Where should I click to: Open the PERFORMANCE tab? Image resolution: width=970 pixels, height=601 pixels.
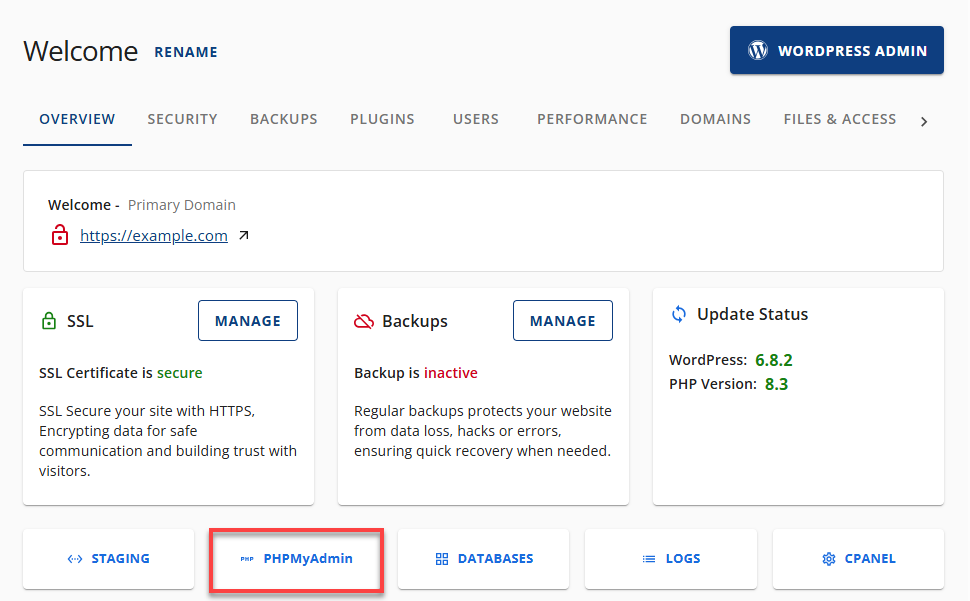592,119
